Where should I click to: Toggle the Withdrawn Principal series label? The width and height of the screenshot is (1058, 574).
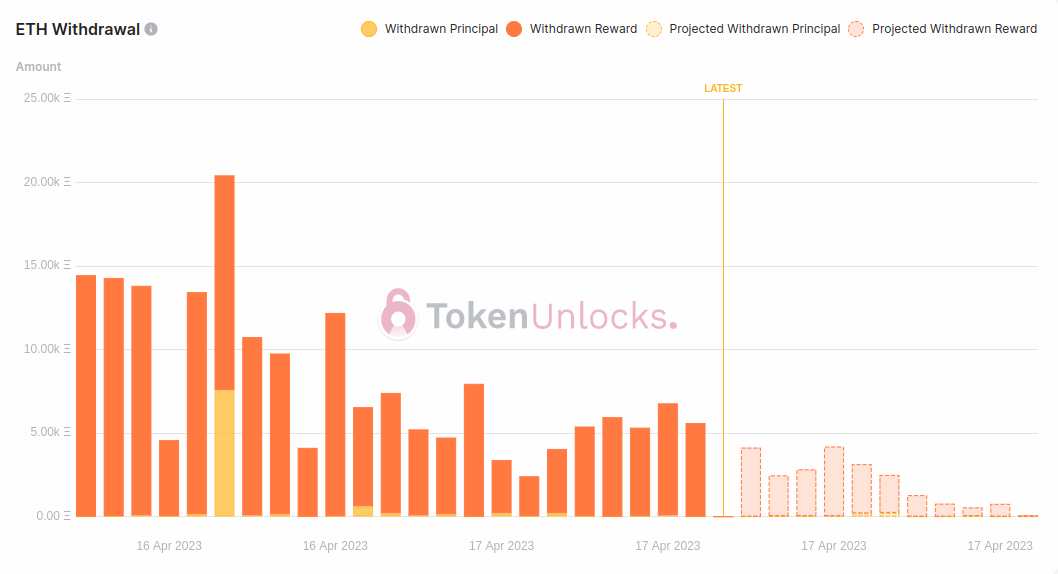[441, 29]
